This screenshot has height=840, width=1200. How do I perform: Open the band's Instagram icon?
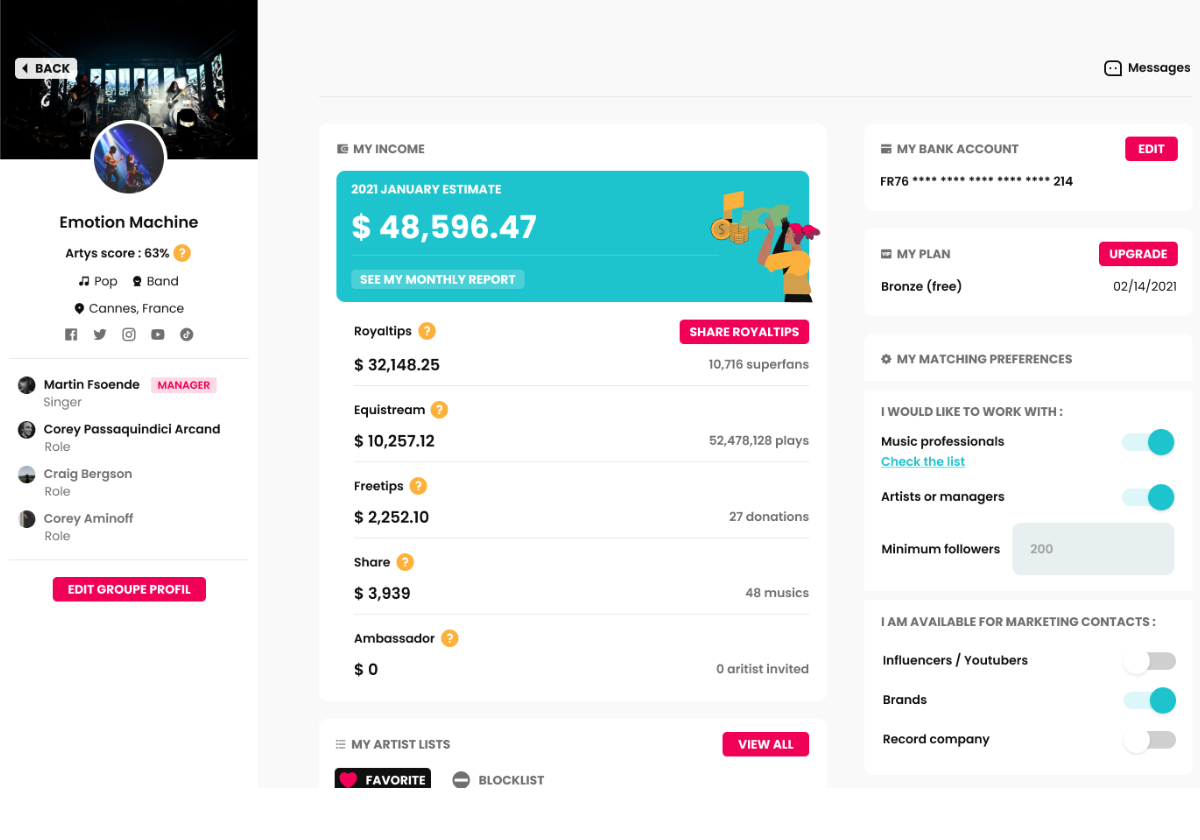tap(129, 335)
